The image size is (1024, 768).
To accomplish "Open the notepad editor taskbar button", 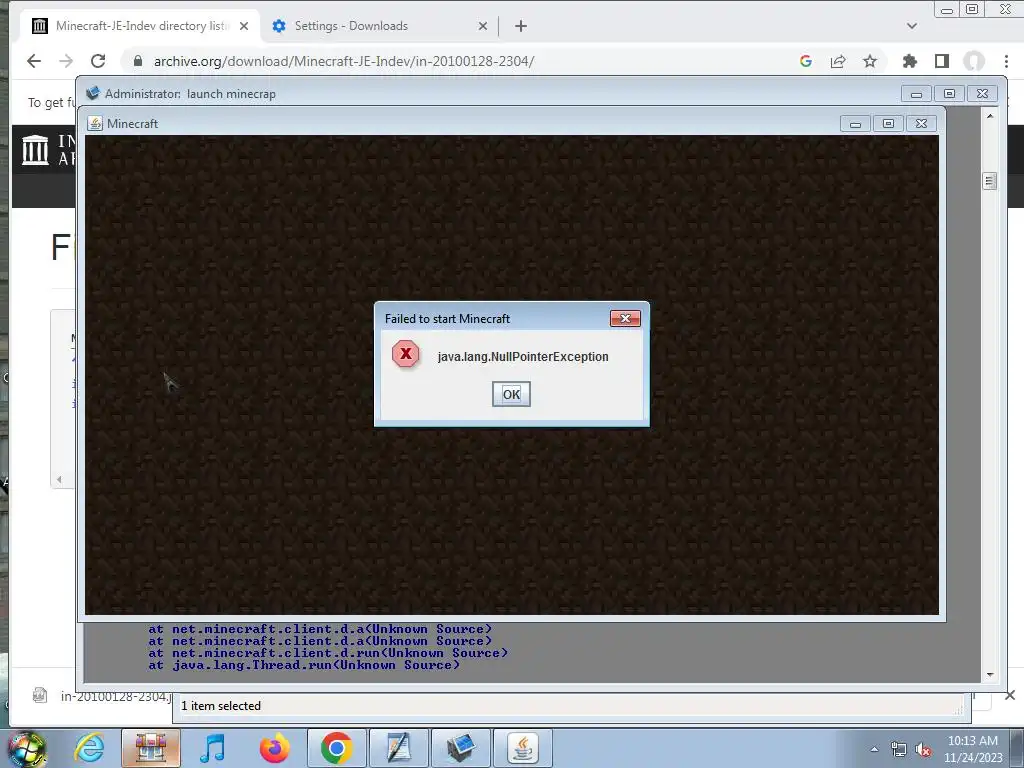I will [398, 748].
